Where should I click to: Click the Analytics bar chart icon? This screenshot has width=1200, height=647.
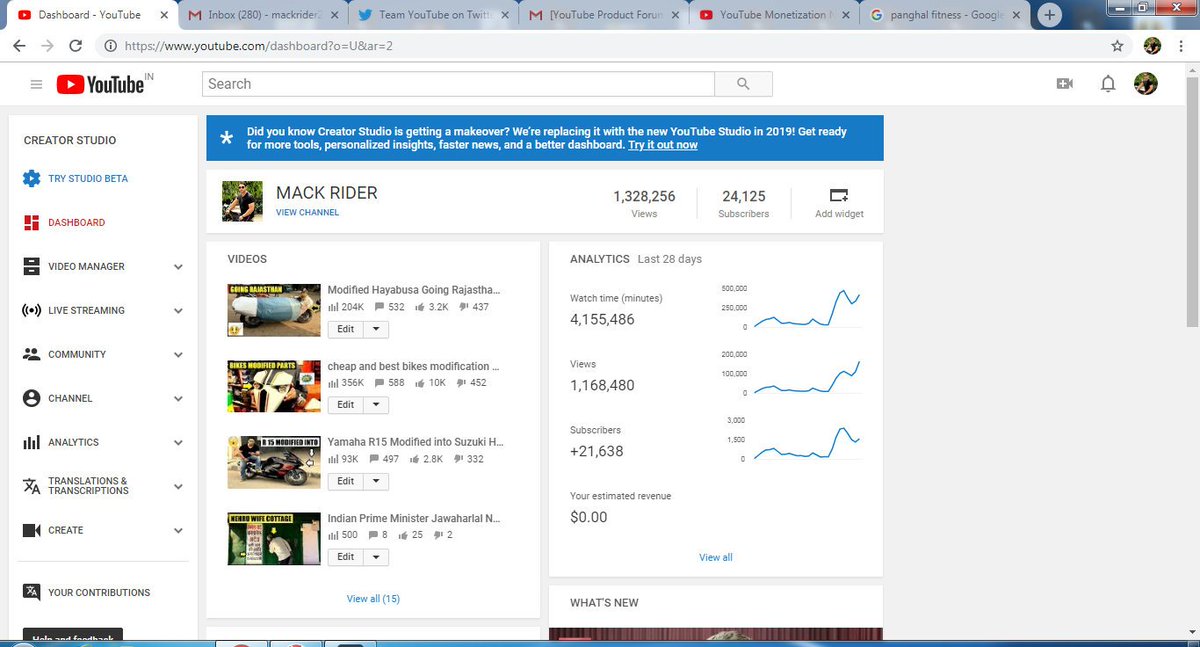31,442
